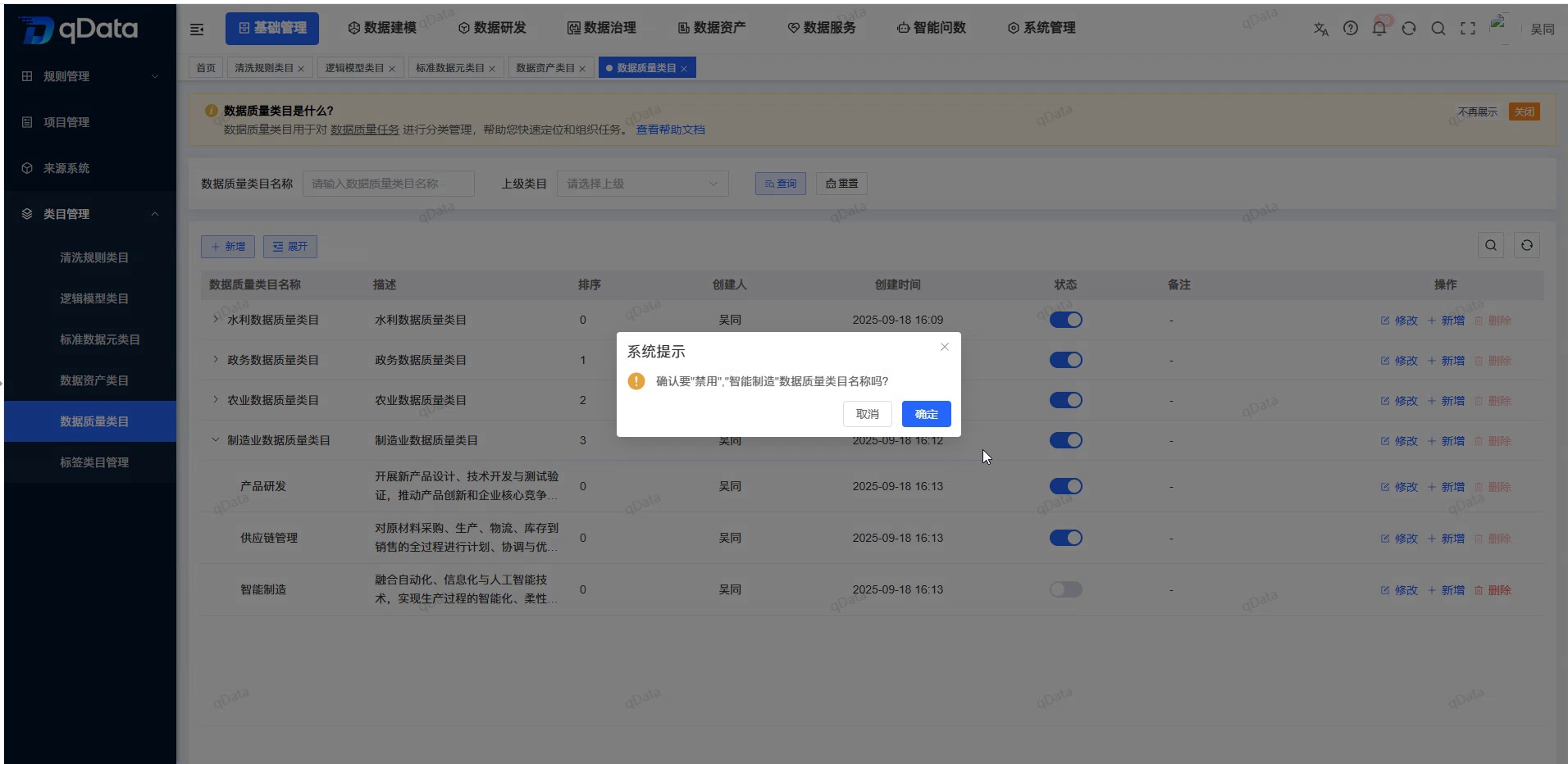The height and width of the screenshot is (764, 1568).
Task: Close the 数据质量类目 tab
Action: 684,69
